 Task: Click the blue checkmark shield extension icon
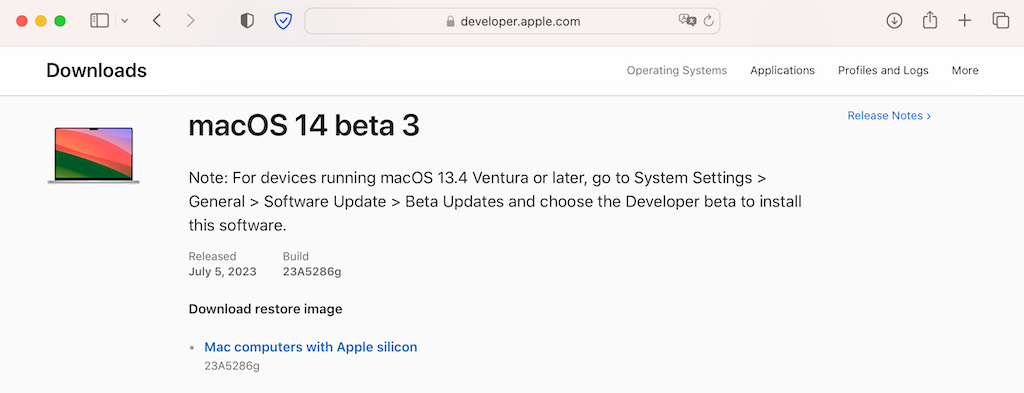283,21
